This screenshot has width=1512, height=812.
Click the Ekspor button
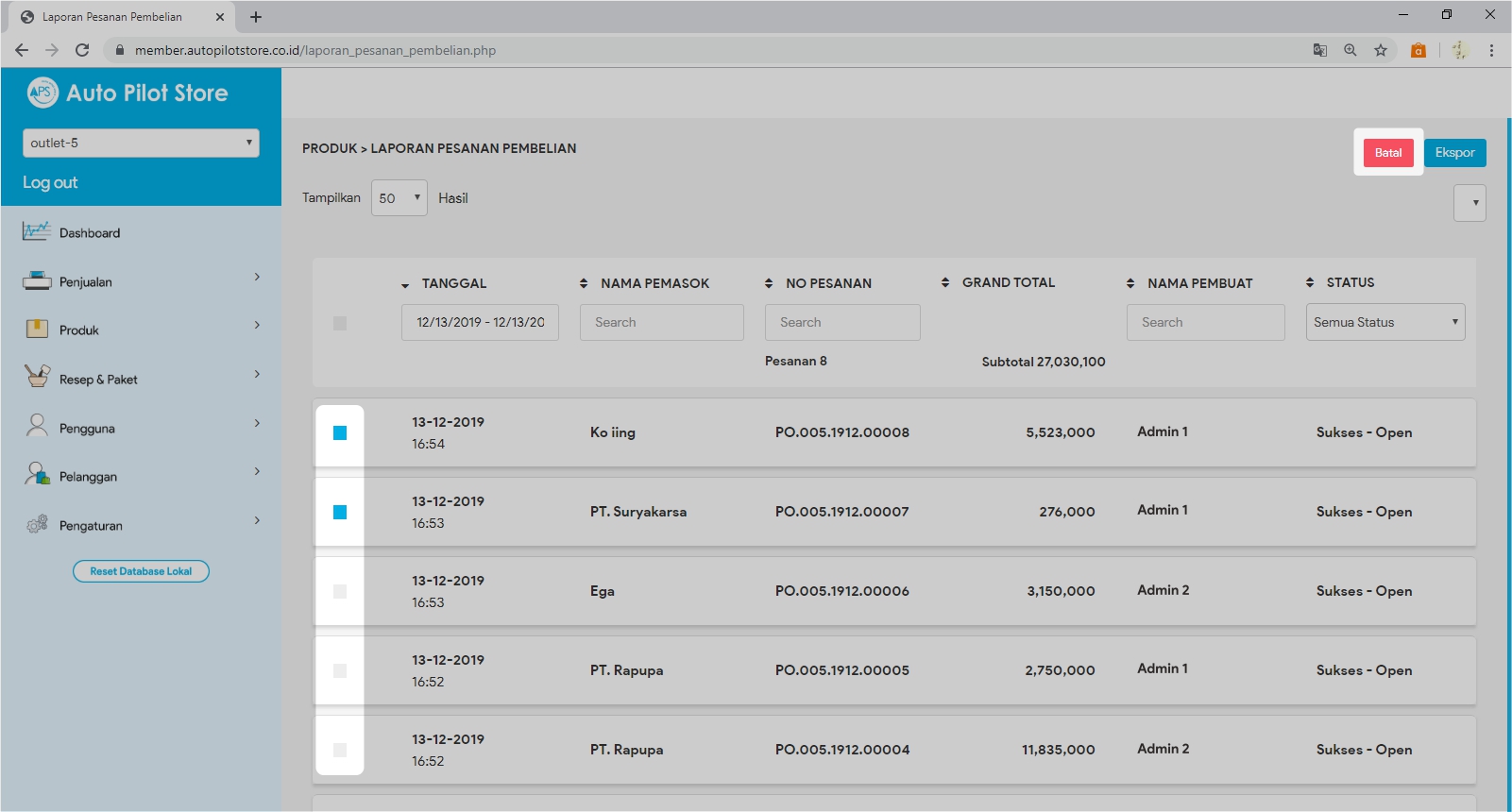[1454, 153]
